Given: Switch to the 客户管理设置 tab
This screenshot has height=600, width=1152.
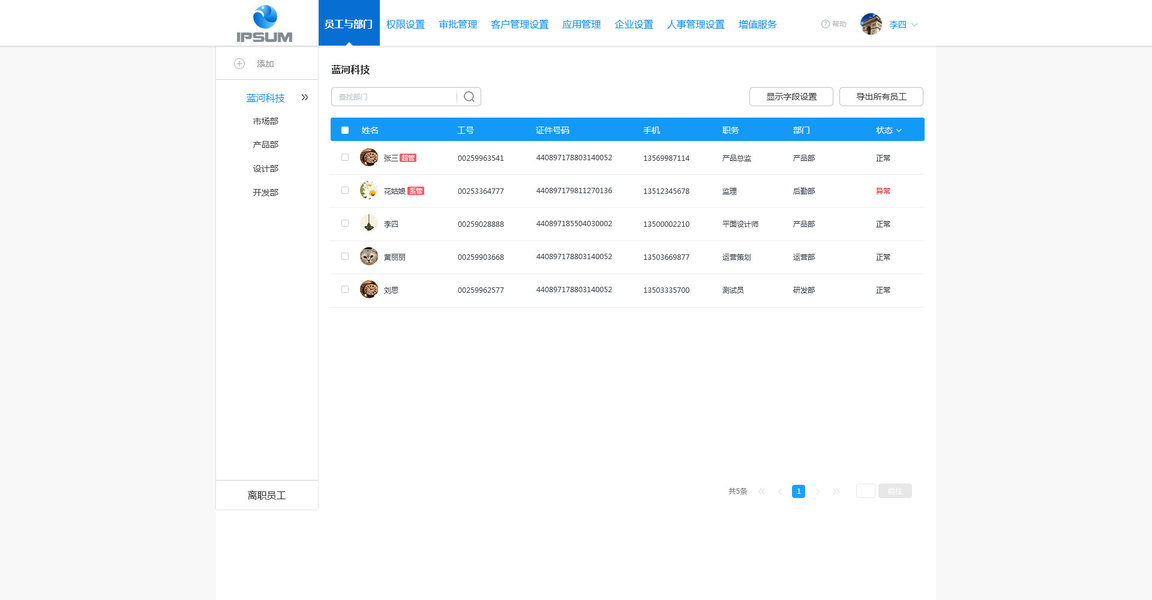Looking at the screenshot, I should coord(519,24).
